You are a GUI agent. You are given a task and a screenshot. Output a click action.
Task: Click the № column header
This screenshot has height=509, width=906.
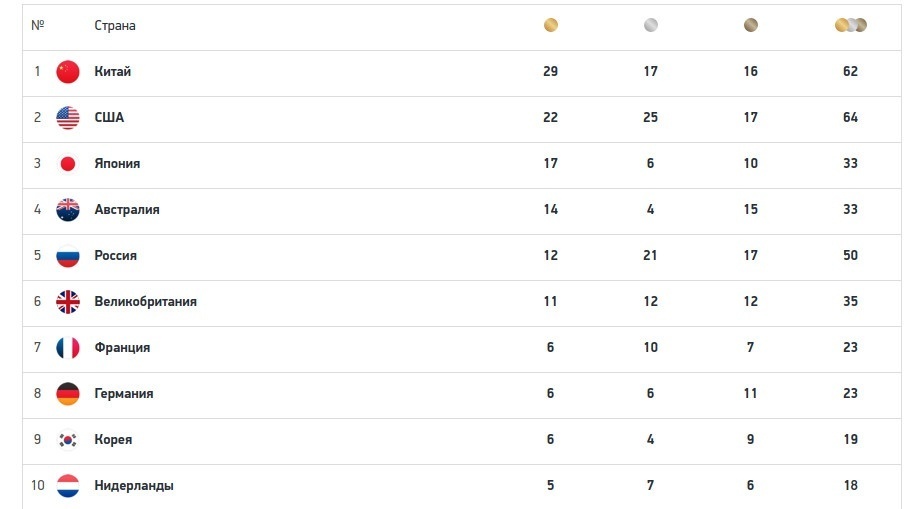[38, 26]
